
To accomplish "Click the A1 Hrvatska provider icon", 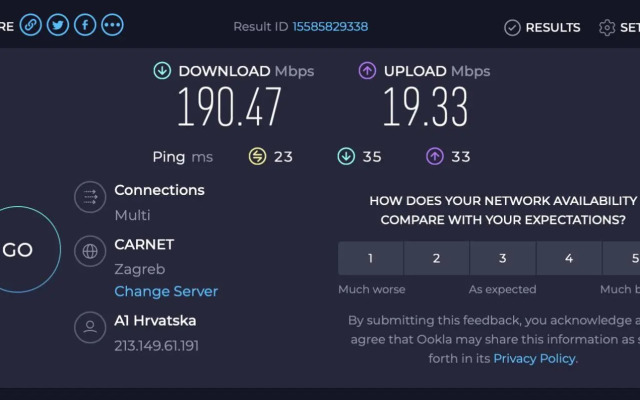I will (90, 328).
